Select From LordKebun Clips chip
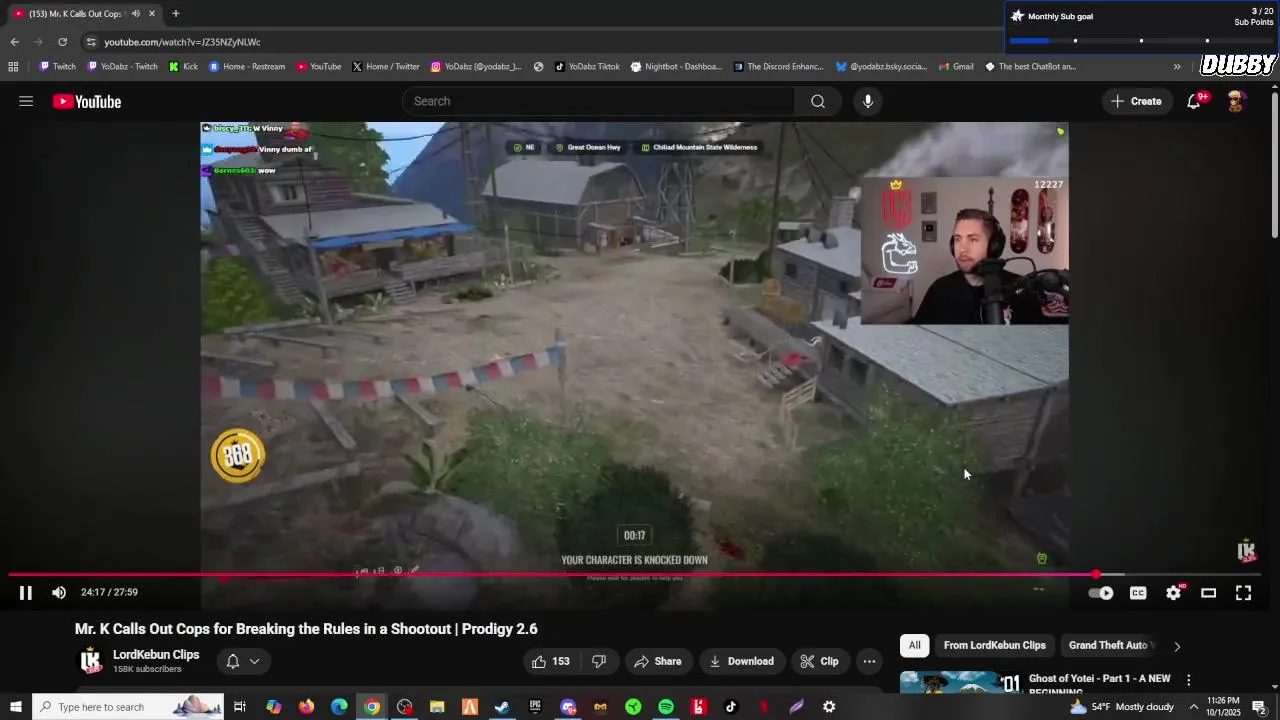The height and width of the screenshot is (720, 1280). pyautogui.click(x=994, y=645)
